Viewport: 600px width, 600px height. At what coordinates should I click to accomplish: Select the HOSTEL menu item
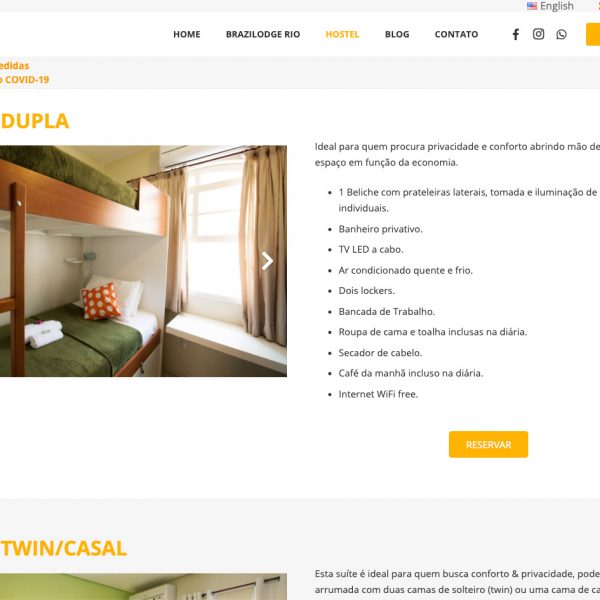[x=342, y=34]
